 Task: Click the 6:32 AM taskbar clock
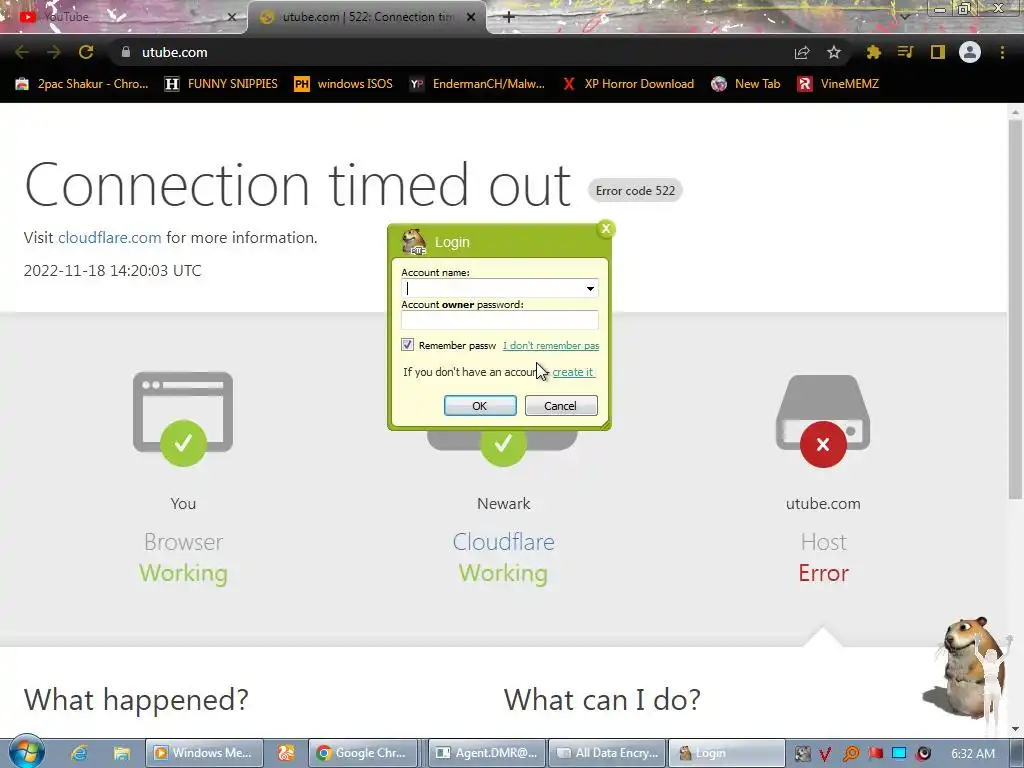(x=973, y=753)
